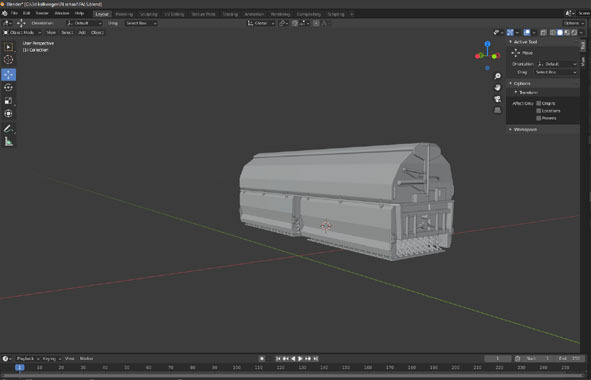Click the Zoom view magnifier icon
Viewport: 591px width, 380px height.
498,76
